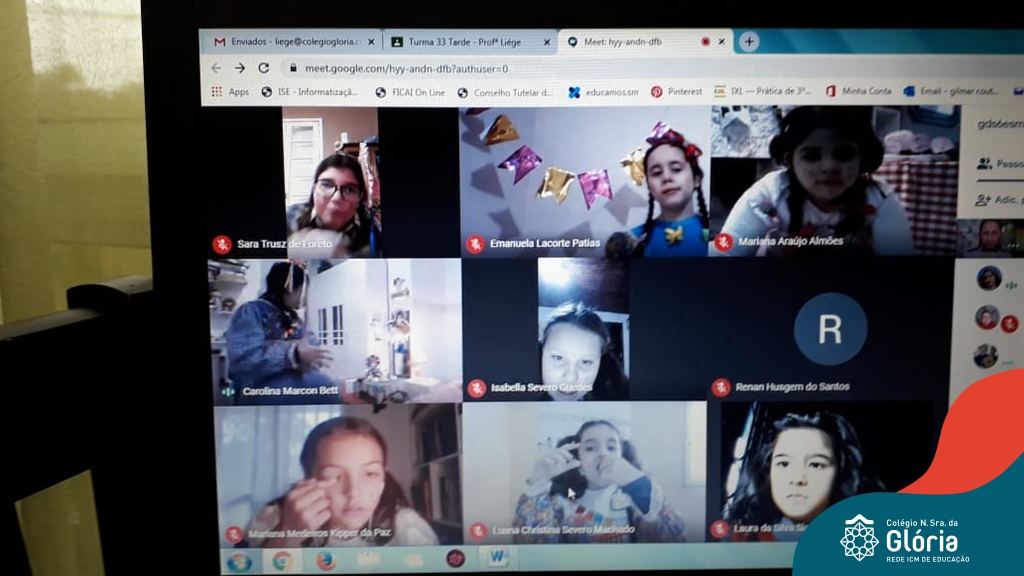Click the muted mic icon for Emanuela Lacorte Patias
This screenshot has height=576, width=1024.
pos(475,244)
